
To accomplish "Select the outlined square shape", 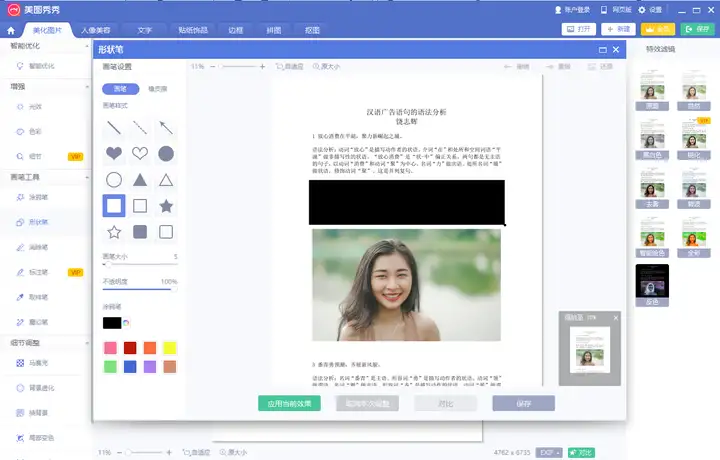I will (x=140, y=206).
